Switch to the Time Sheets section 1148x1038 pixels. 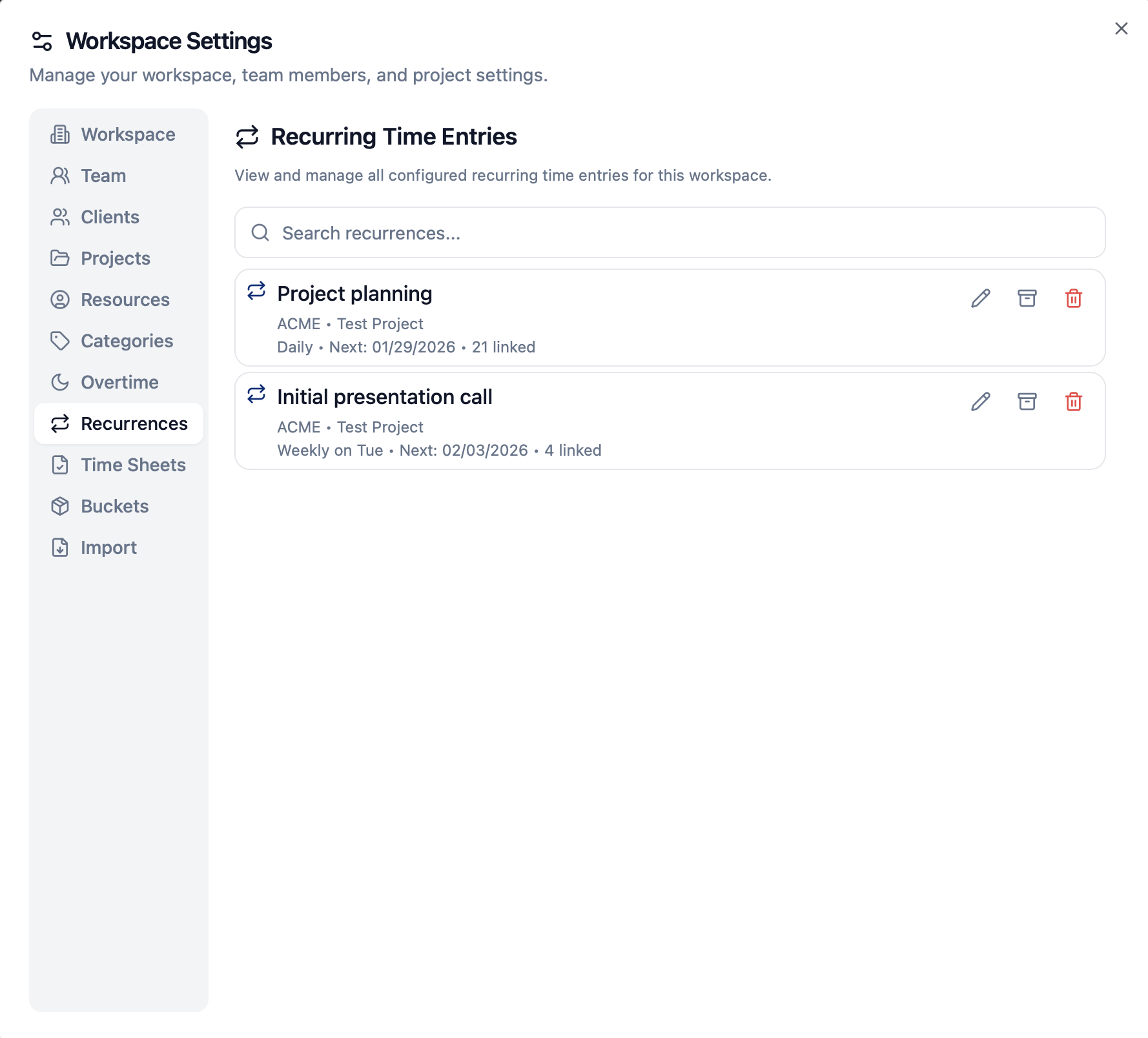[x=119, y=465]
